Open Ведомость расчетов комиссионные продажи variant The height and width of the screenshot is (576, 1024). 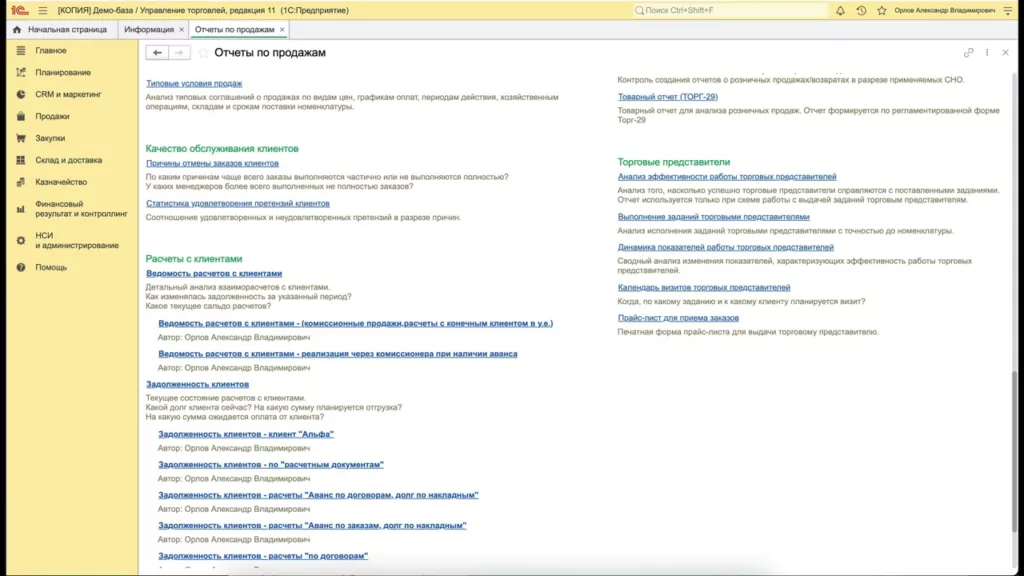tap(355, 323)
